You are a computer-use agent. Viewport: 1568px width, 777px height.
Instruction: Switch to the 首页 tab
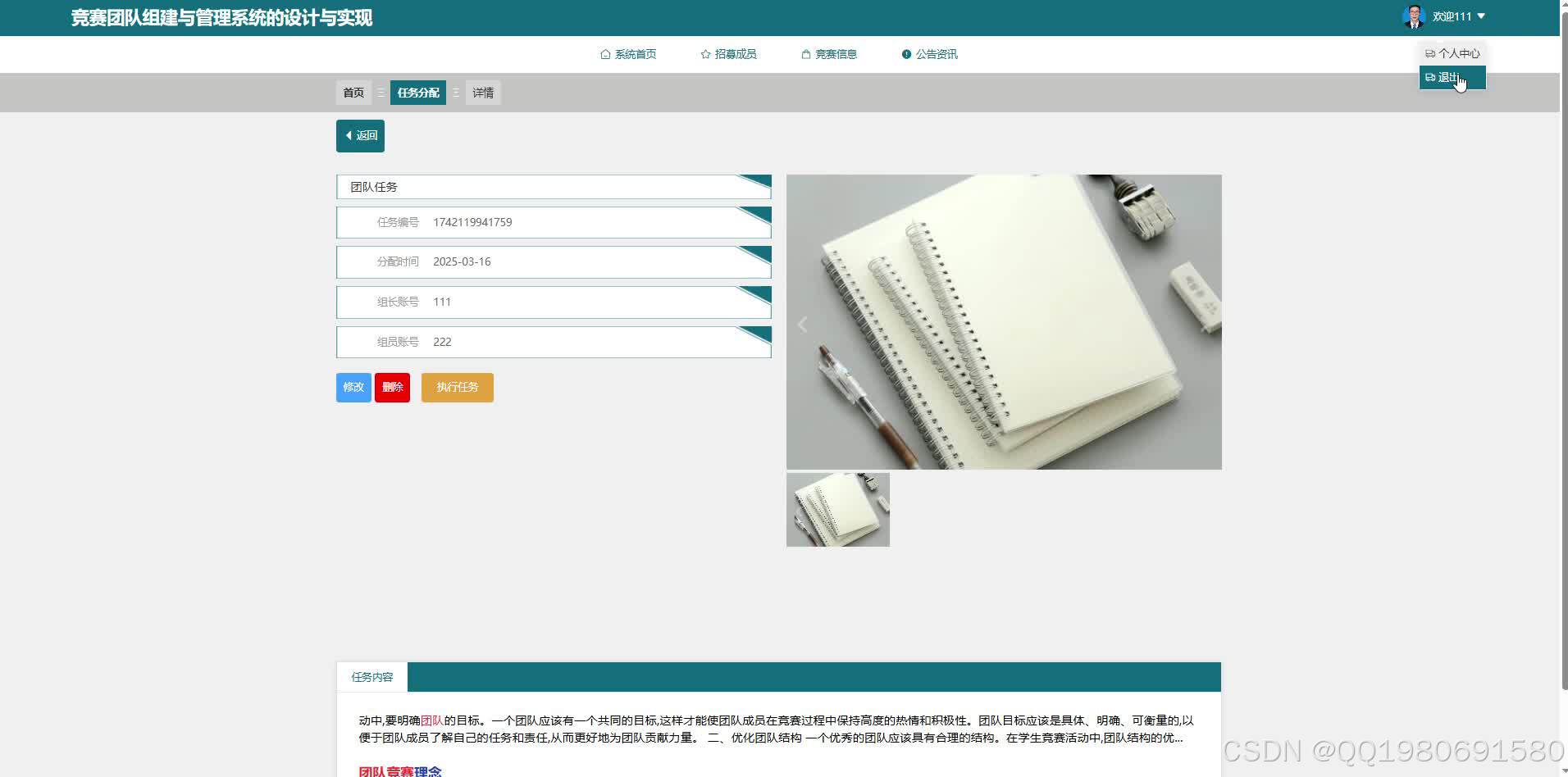tap(353, 93)
